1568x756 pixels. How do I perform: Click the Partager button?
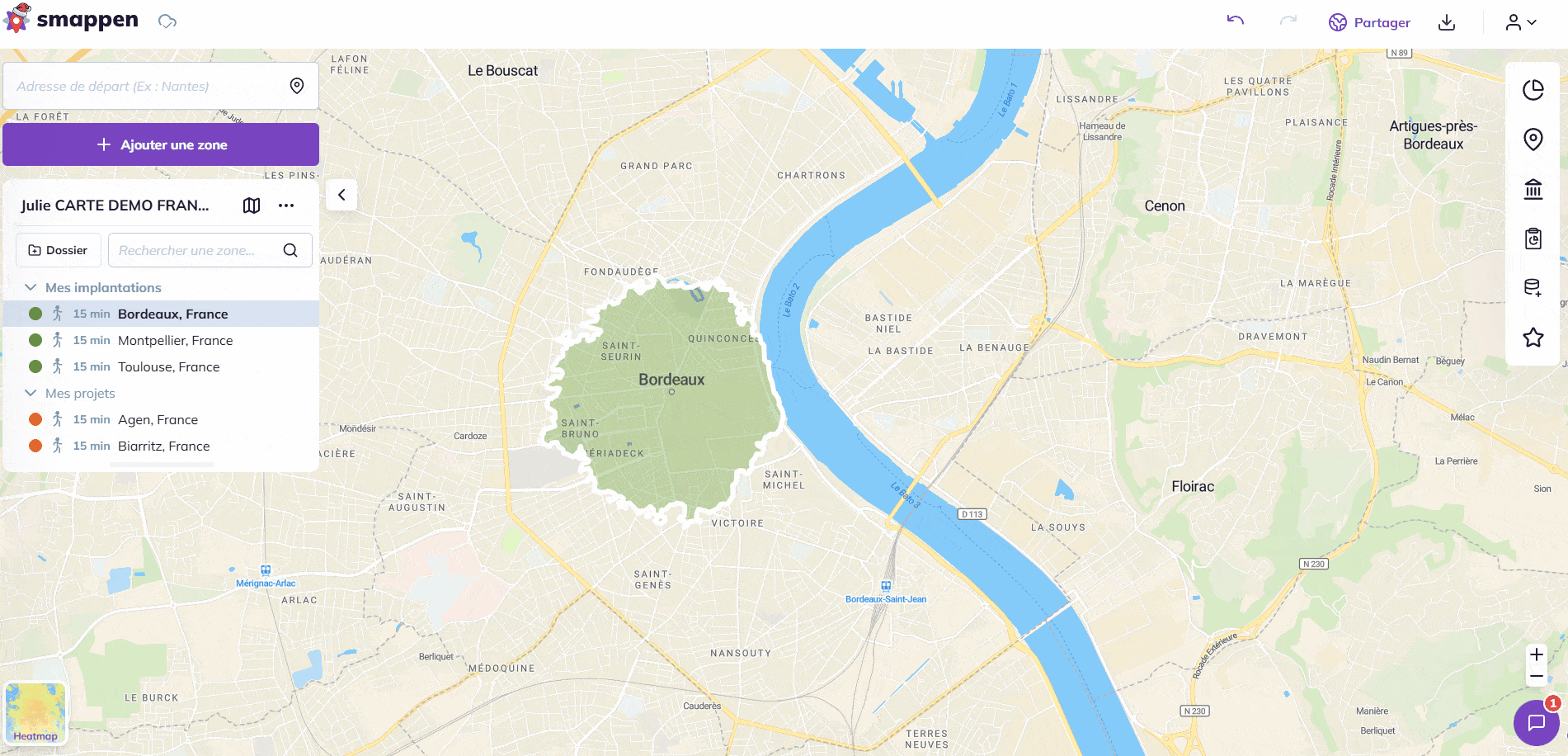tap(1369, 22)
